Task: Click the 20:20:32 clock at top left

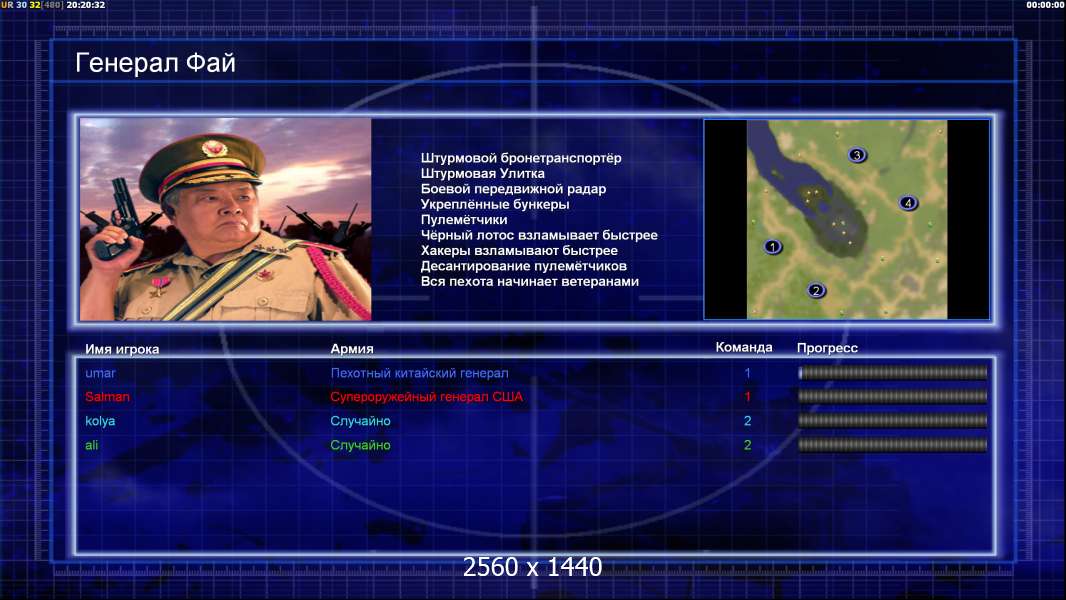Action: click(86, 5)
